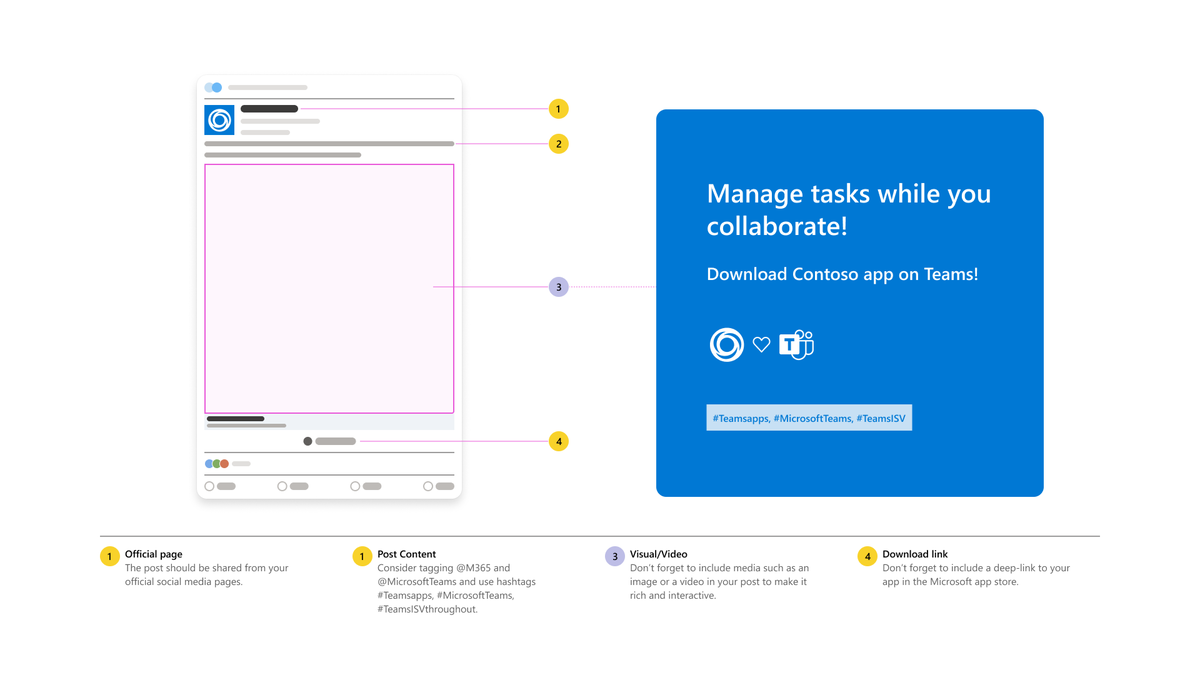Viewport: 1200px width, 675px height.
Task: Click the download link dot below the image
Action: pos(308,441)
